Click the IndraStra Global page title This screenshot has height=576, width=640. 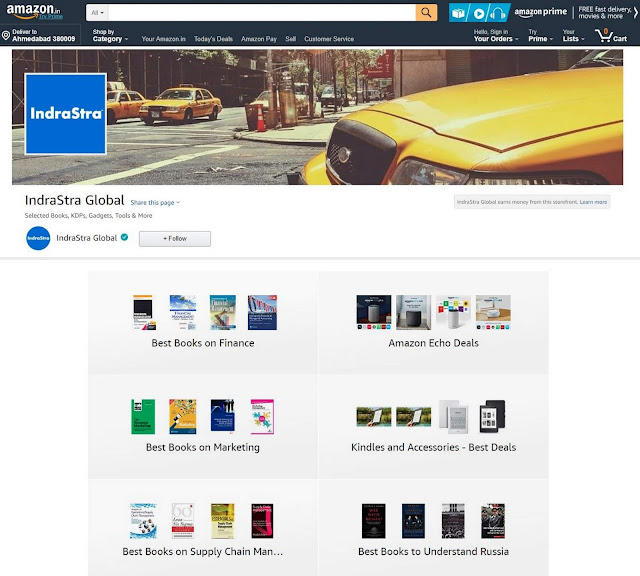pos(75,200)
